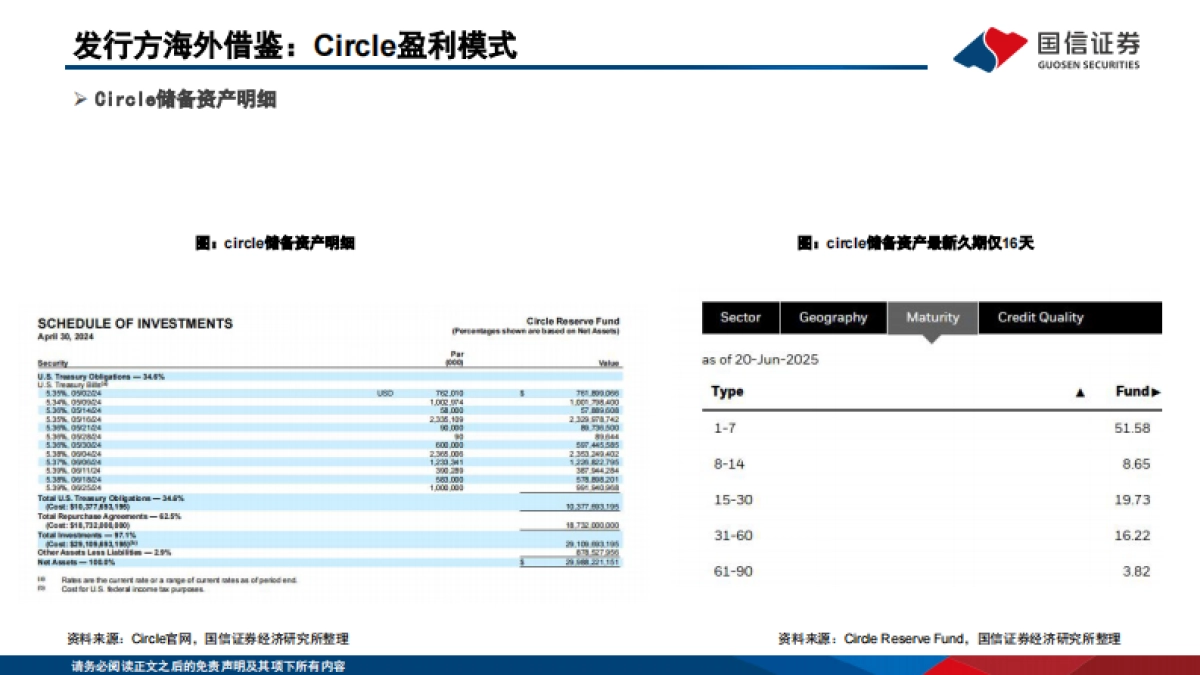Click the arrow bullet before Circle储备资产明细
This screenshot has width=1200, height=675.
[x=81, y=99]
